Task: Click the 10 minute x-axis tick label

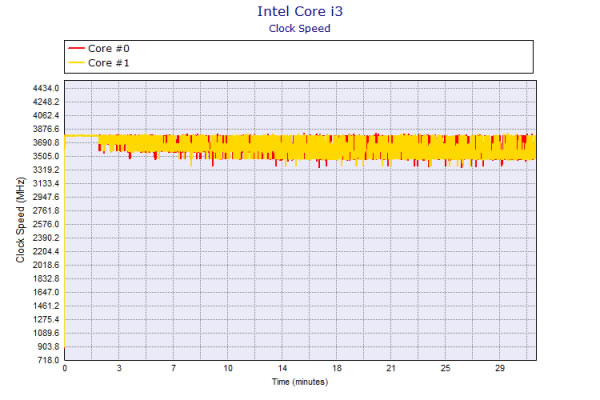Action: point(228,368)
